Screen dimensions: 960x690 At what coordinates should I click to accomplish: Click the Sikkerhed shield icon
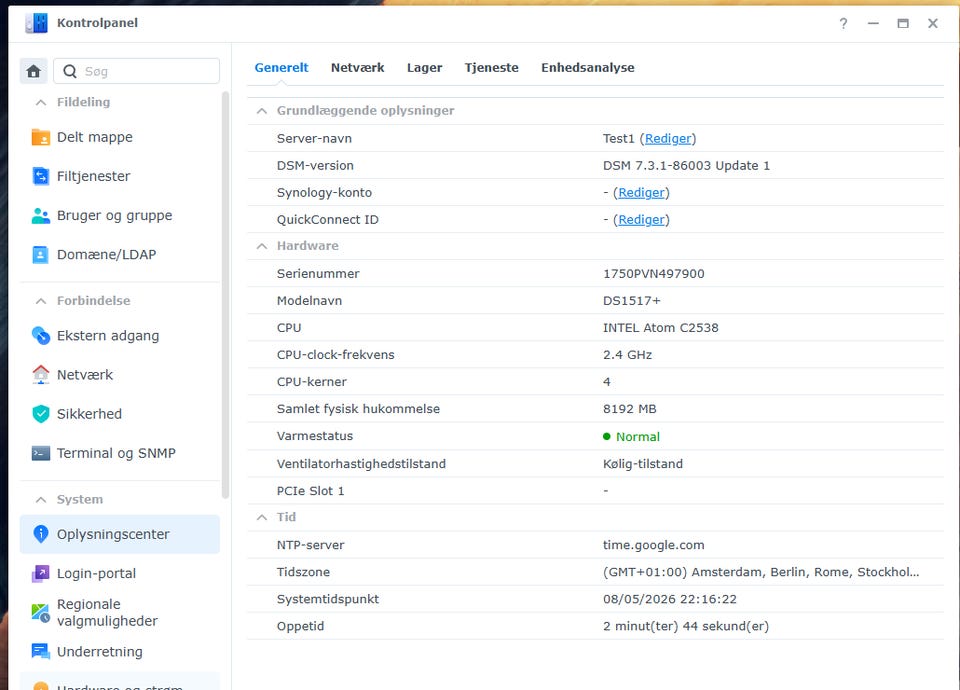(40, 414)
